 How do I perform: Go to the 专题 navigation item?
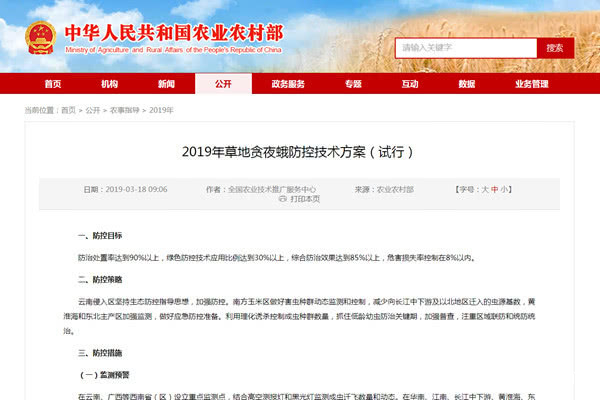(353, 84)
